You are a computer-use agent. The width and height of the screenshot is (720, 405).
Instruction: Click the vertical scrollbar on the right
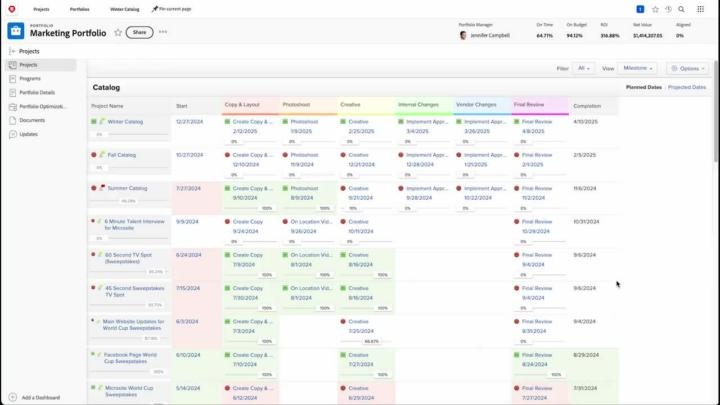[x=716, y=112]
